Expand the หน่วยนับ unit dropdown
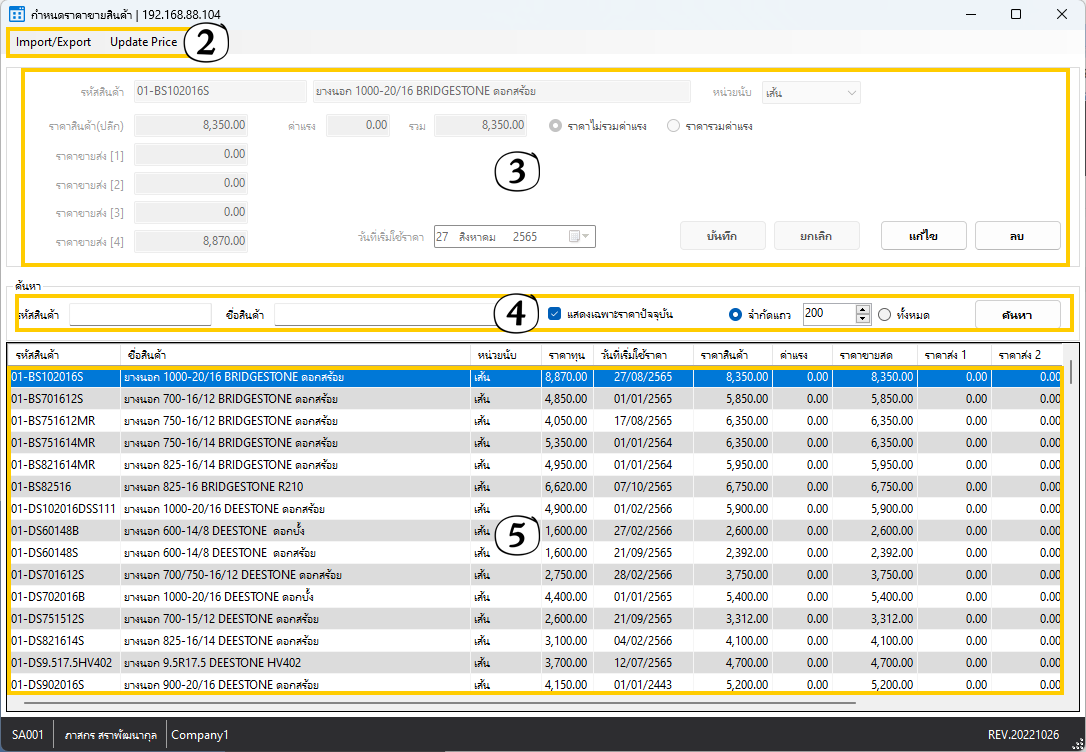 (851, 93)
